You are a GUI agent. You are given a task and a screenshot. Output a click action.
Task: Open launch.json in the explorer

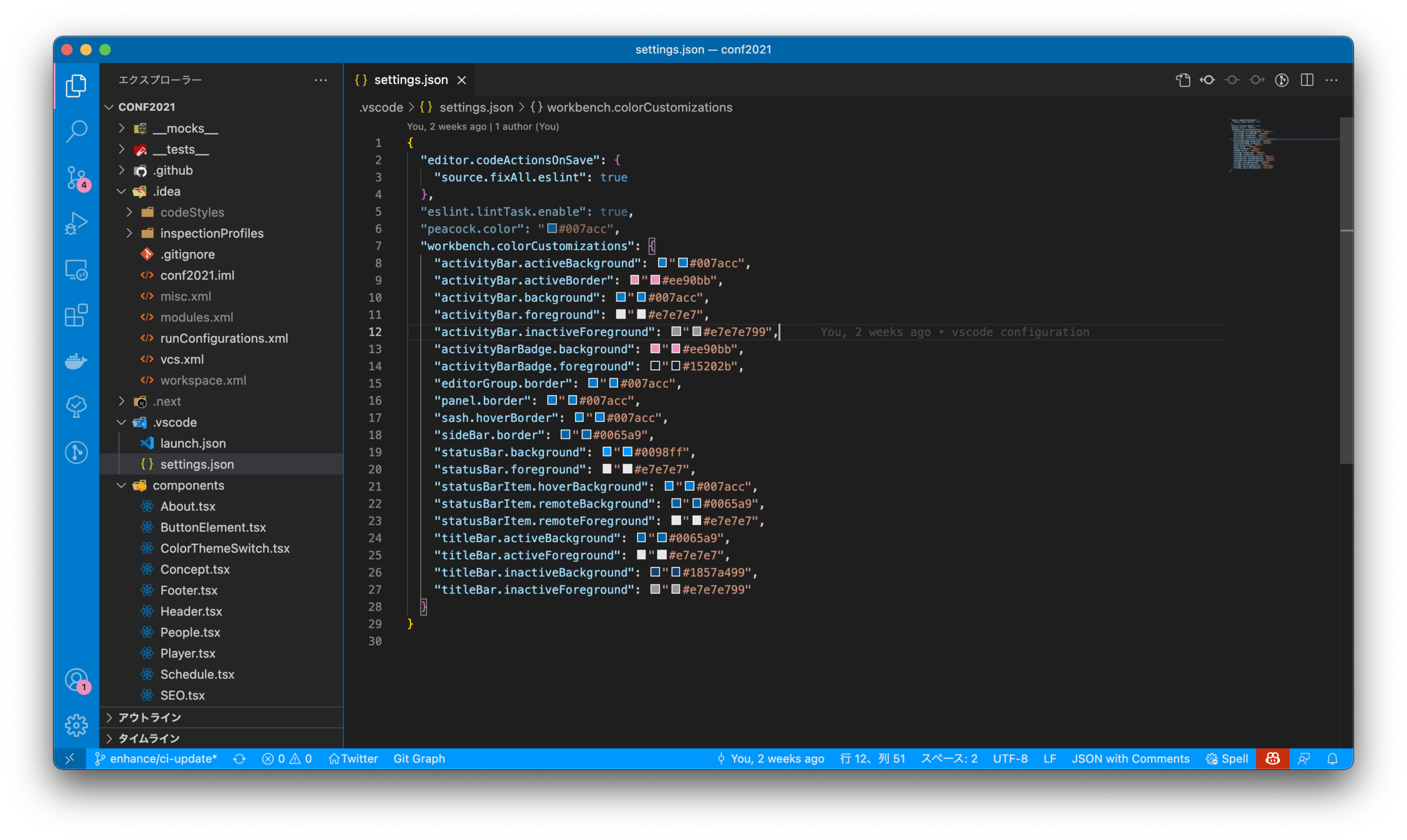[x=193, y=443]
